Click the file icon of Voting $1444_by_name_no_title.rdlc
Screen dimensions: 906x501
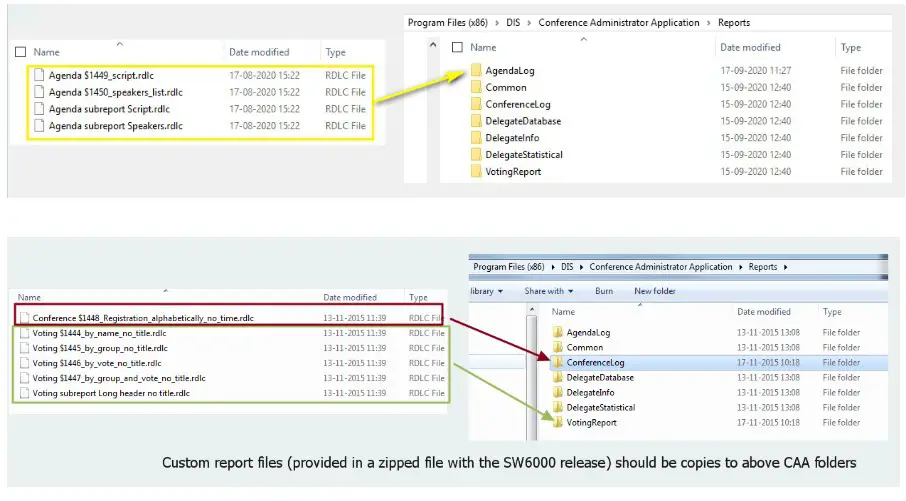pos(24,333)
